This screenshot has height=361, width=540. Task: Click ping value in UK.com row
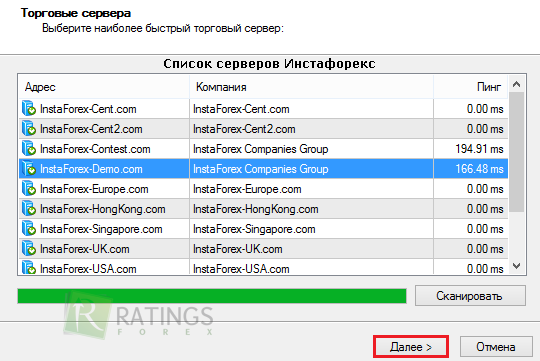pyautogui.click(x=485, y=249)
